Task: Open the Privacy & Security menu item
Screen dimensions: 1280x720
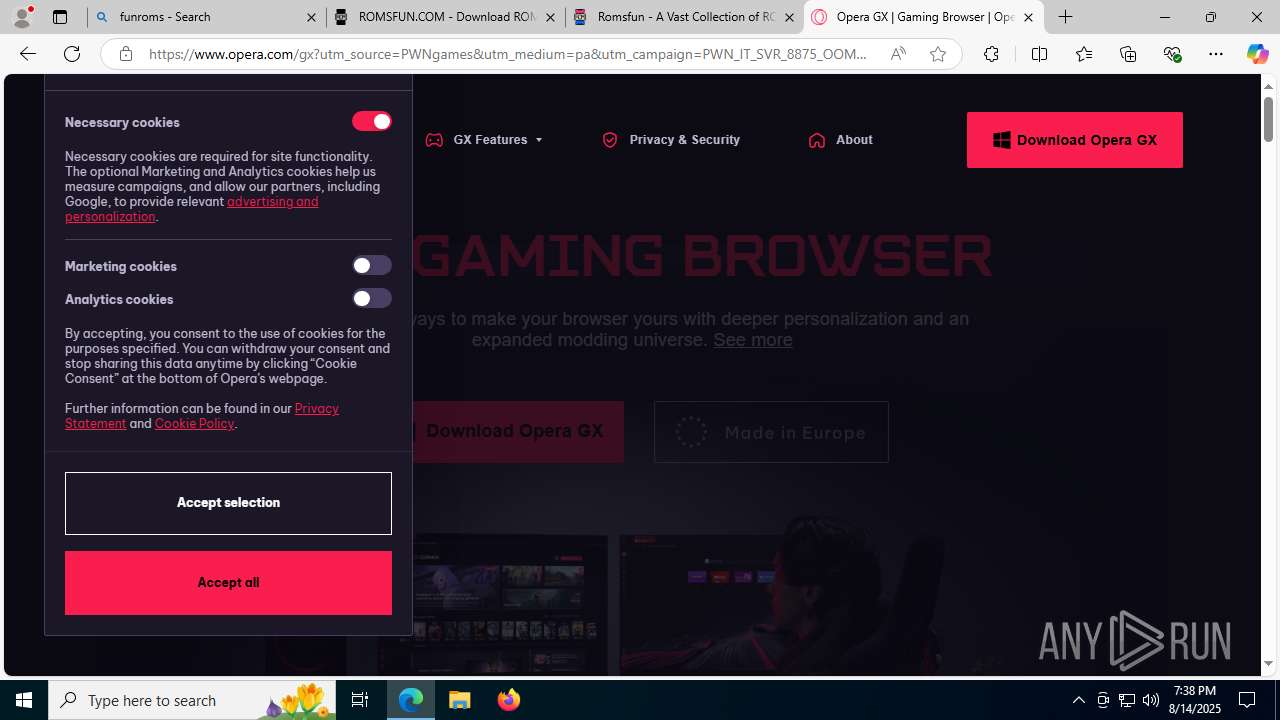Action: (671, 140)
